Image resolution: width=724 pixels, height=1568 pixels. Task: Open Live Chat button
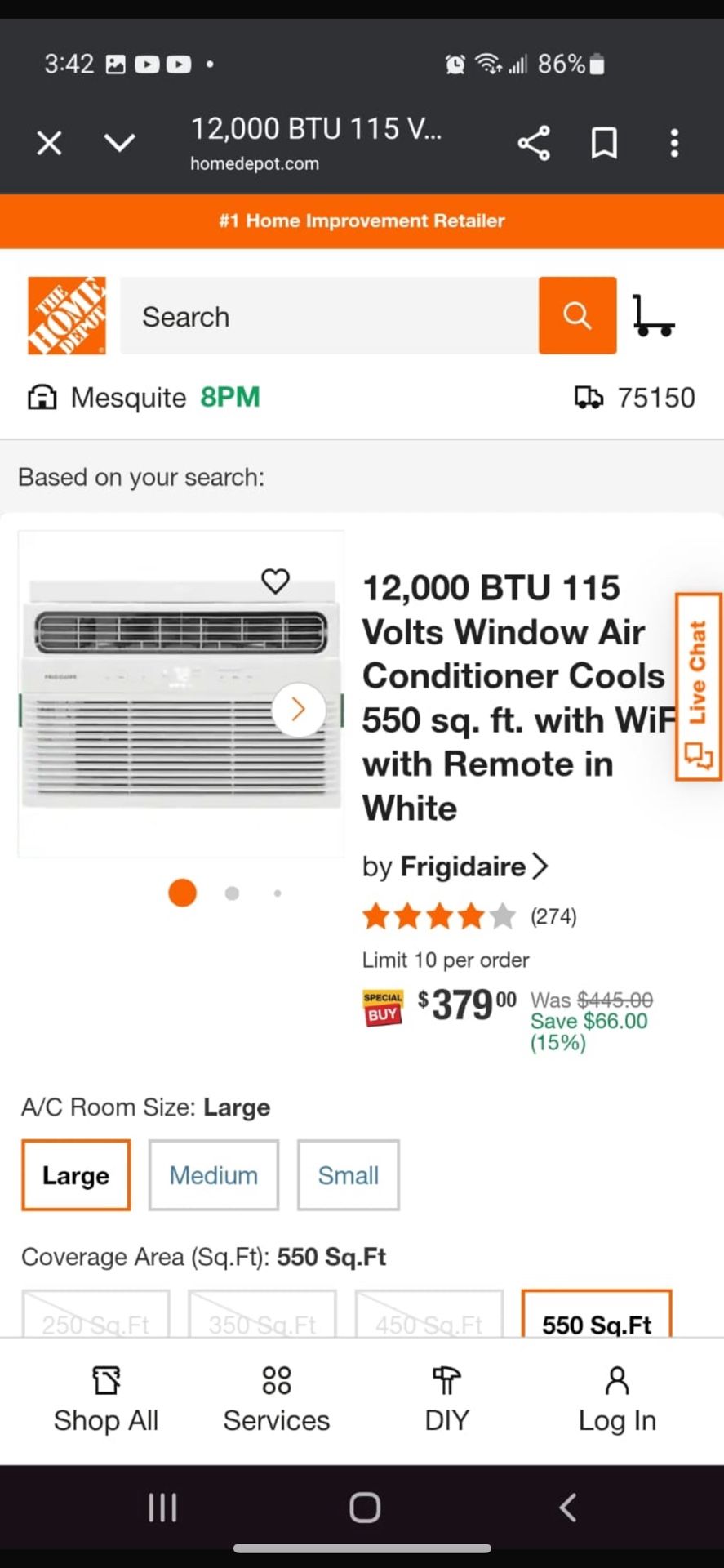point(698,687)
